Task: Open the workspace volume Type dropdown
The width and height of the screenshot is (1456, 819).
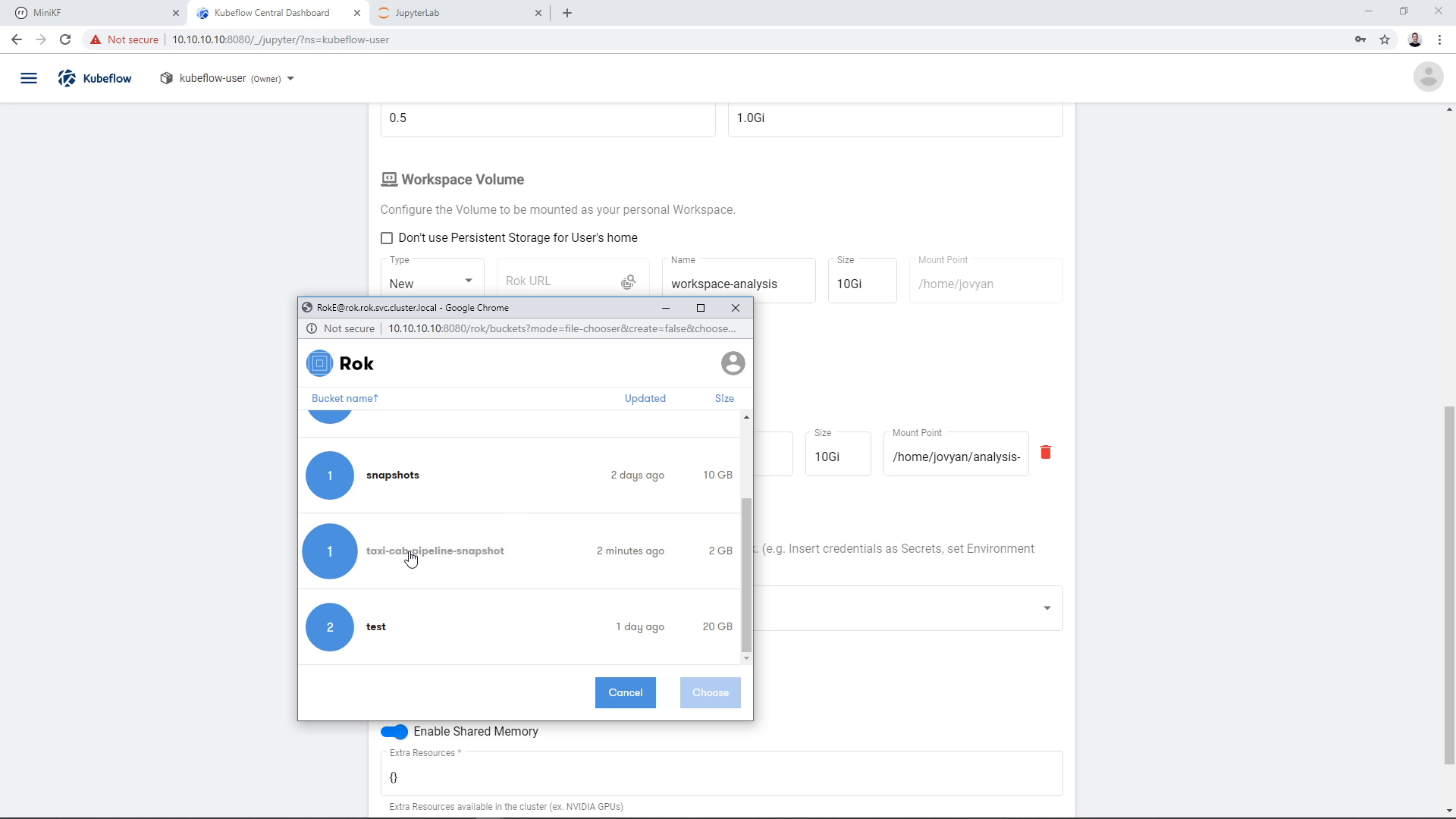Action: pos(432,281)
